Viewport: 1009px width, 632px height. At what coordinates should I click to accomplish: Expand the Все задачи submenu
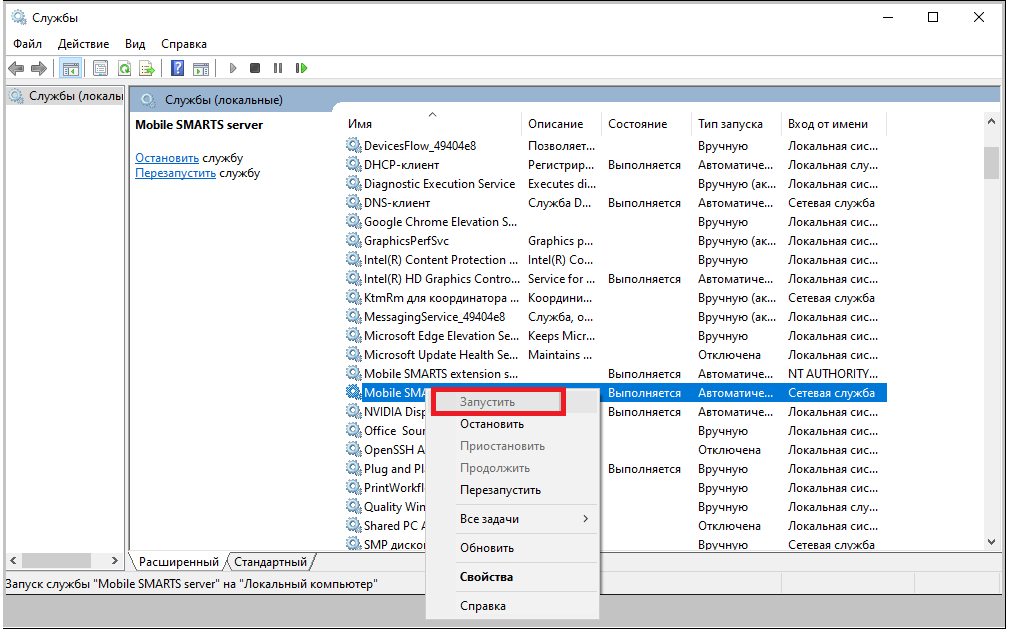[x=513, y=519]
